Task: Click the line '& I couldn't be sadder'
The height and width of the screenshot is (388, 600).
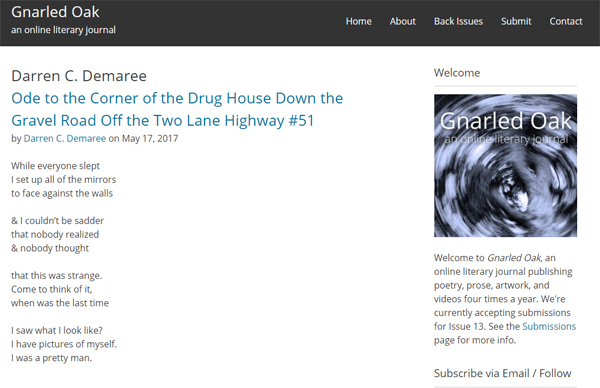Action: pyautogui.click(x=57, y=221)
